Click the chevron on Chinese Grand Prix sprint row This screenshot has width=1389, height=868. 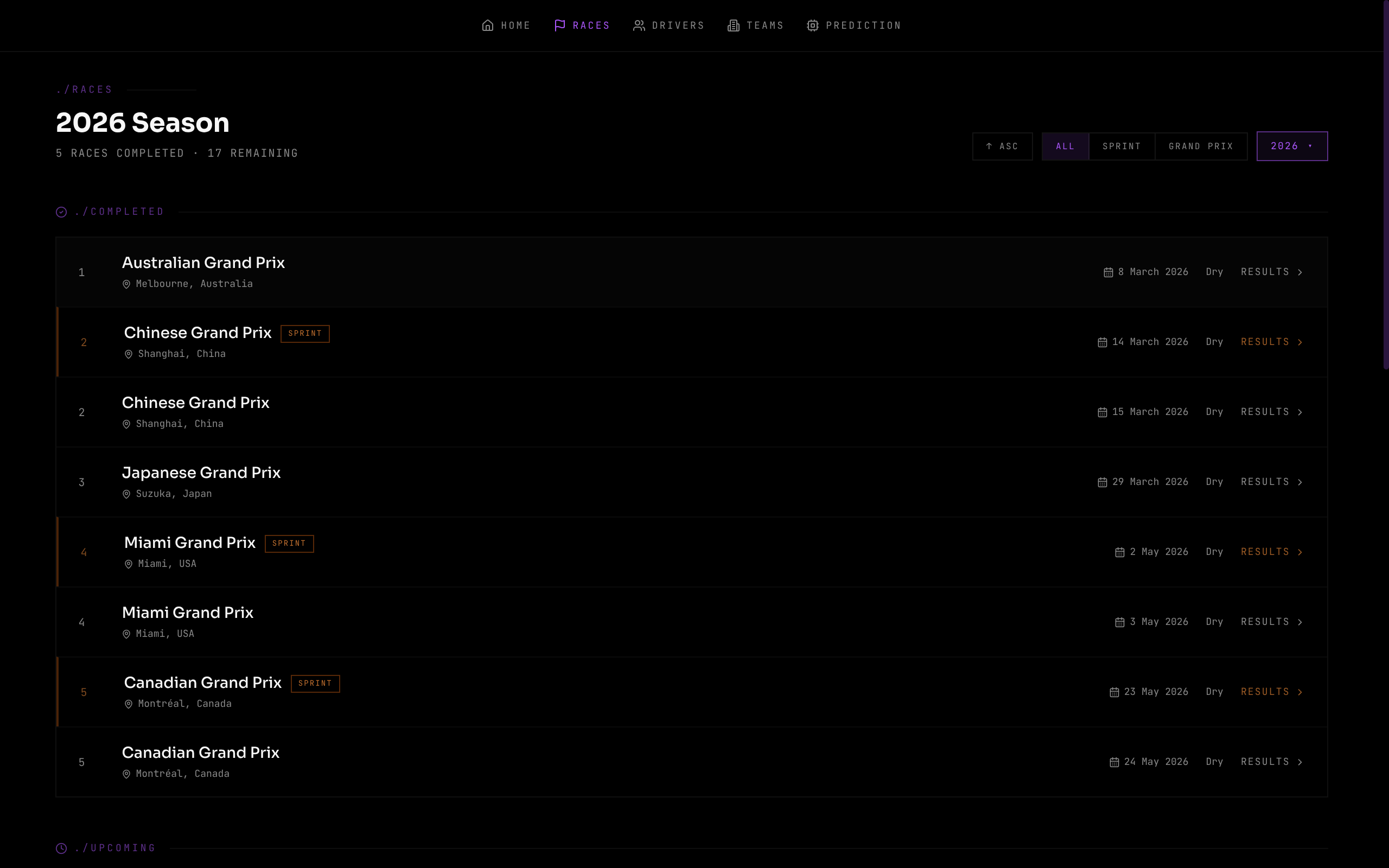click(x=1300, y=342)
